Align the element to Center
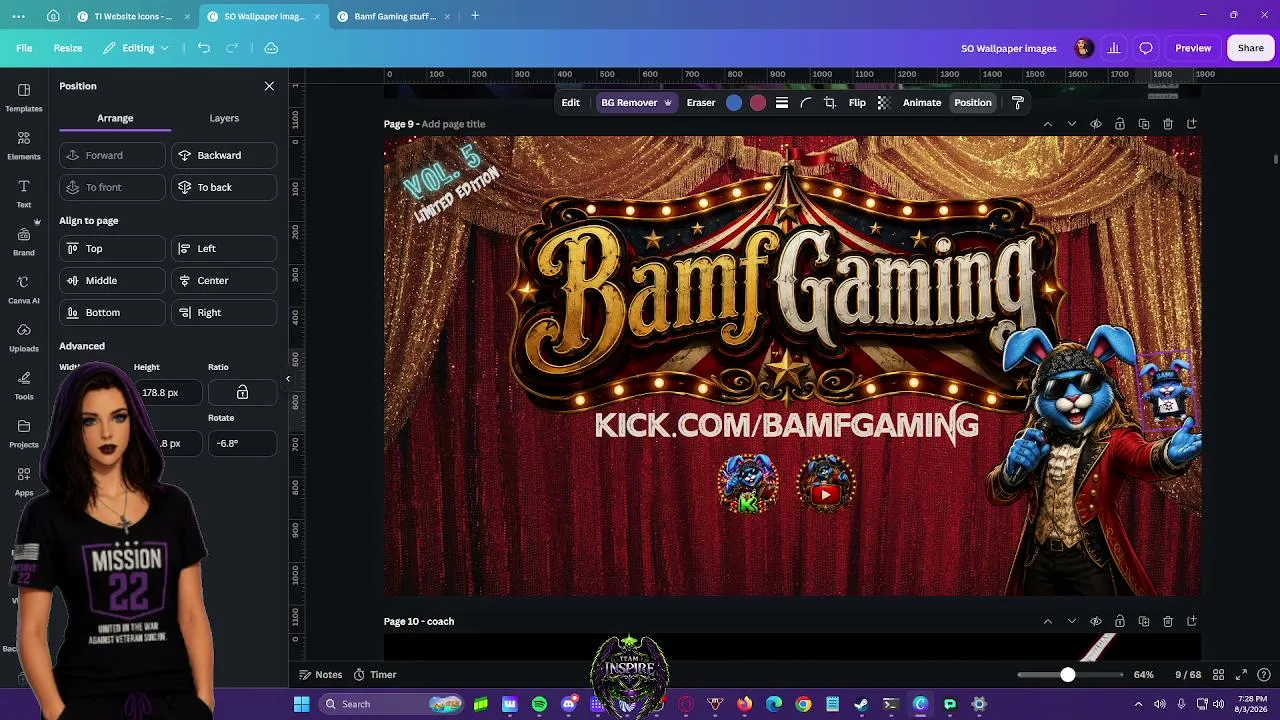Image resolution: width=1280 pixels, height=720 pixels. 224,281
